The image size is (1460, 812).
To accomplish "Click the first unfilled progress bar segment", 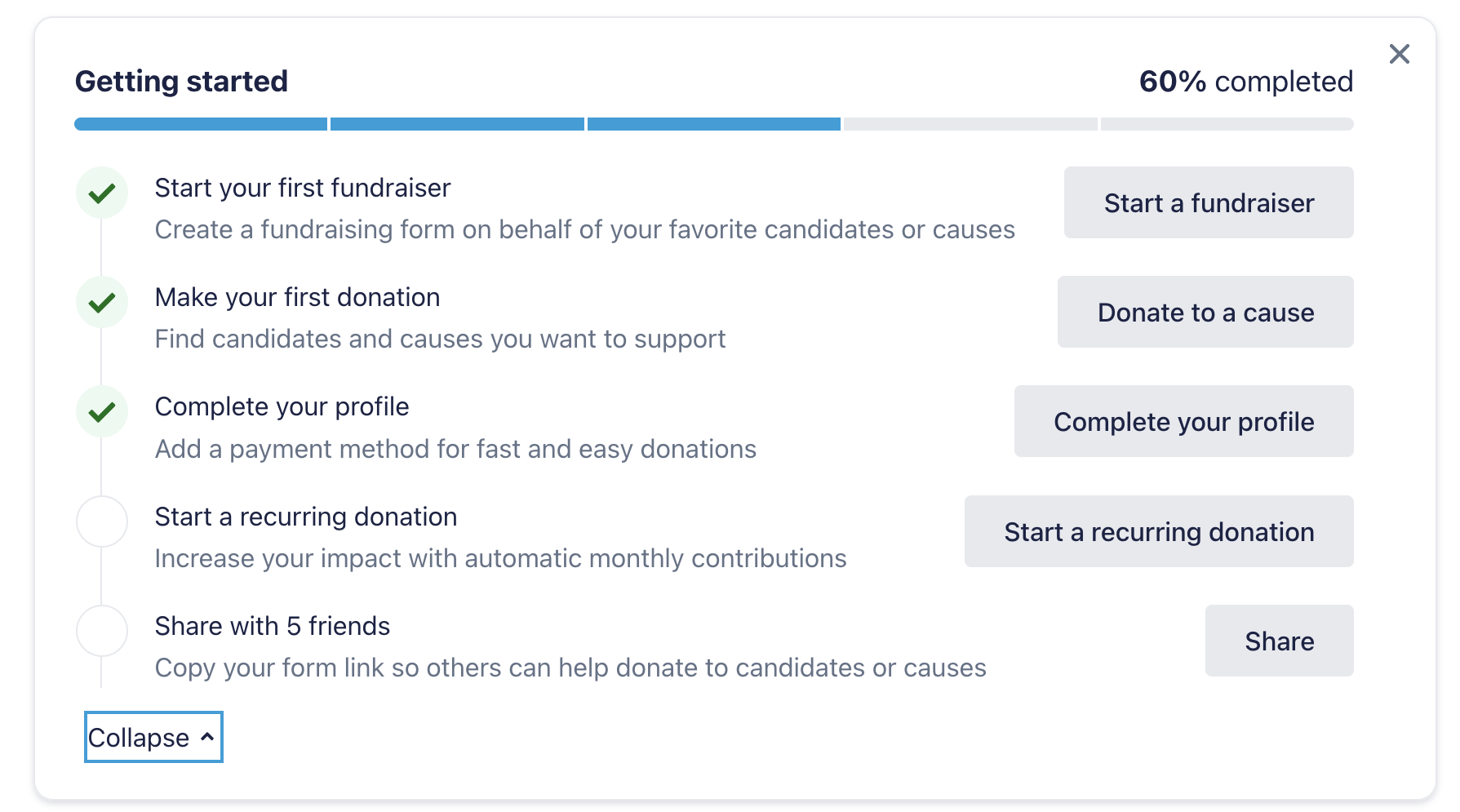I will coord(970,123).
